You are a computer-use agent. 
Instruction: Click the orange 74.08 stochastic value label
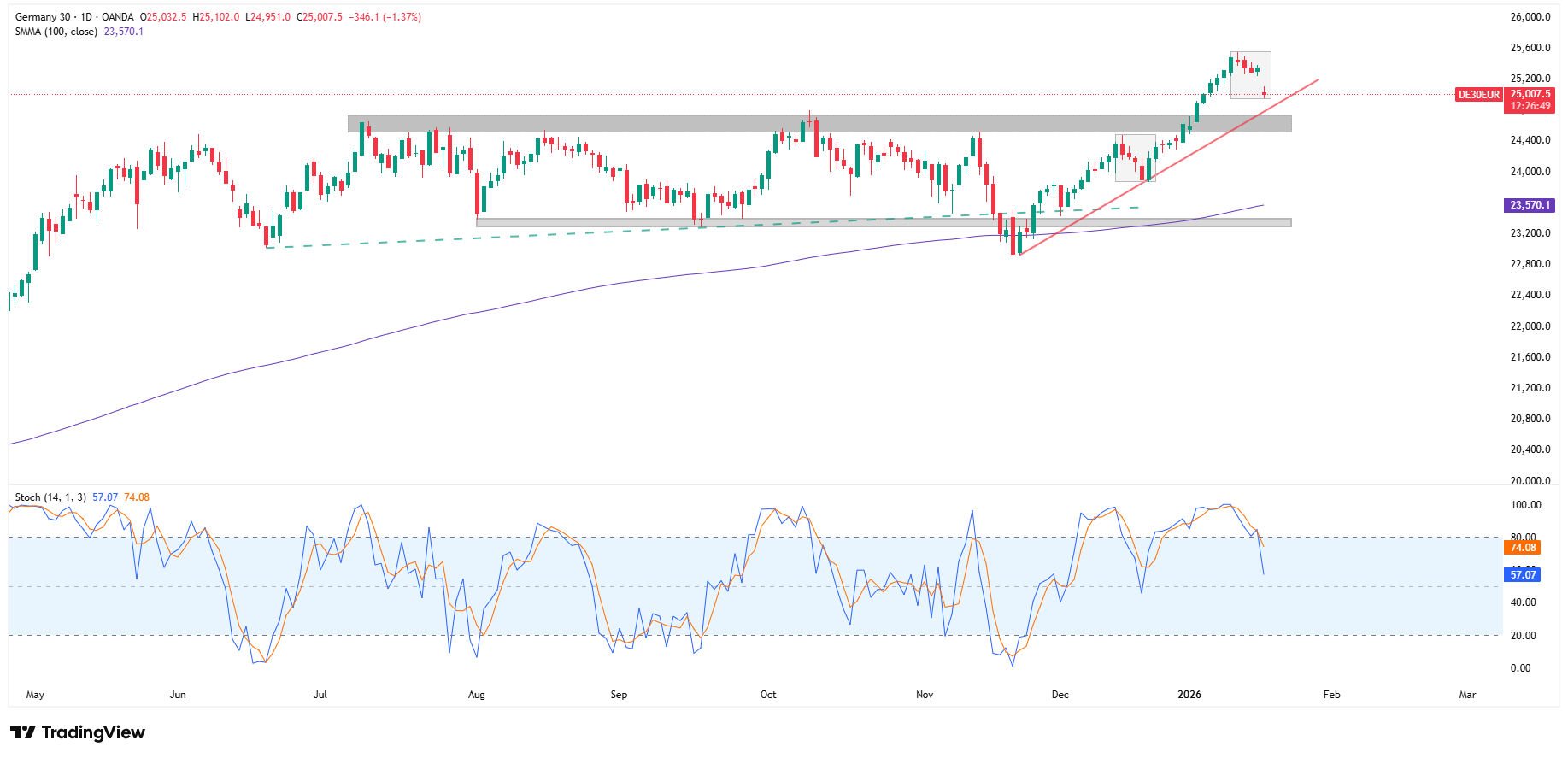(x=1523, y=548)
